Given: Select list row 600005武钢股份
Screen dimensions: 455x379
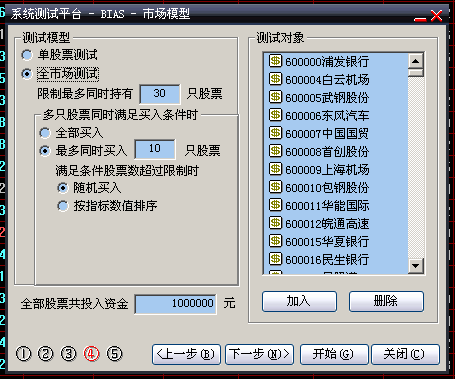Looking at the screenshot, I should tap(336, 97).
